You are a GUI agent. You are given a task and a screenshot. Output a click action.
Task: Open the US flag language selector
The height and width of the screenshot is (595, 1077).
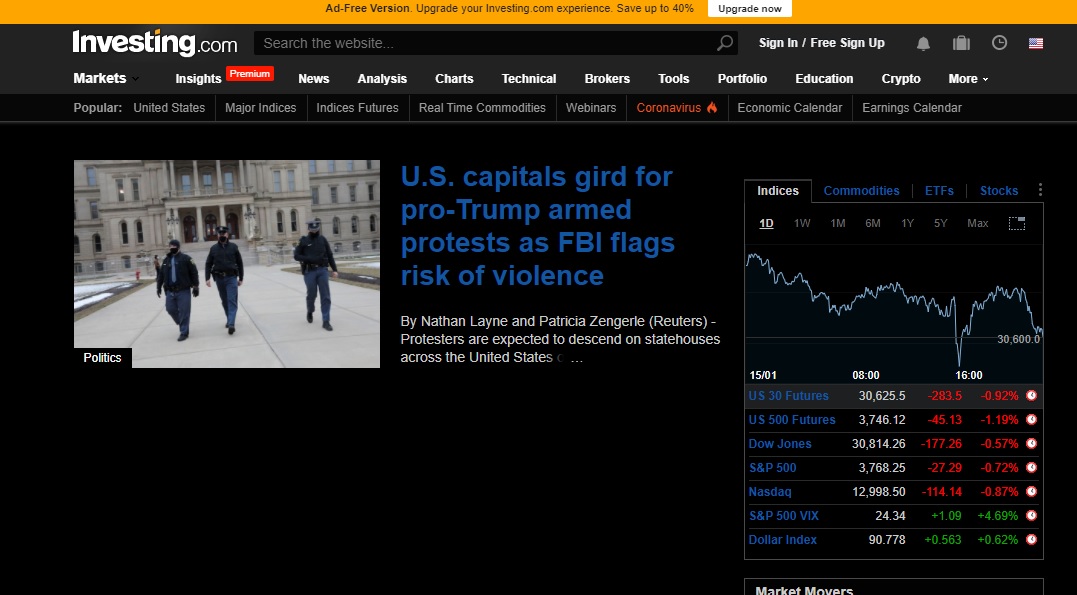[x=1034, y=43]
